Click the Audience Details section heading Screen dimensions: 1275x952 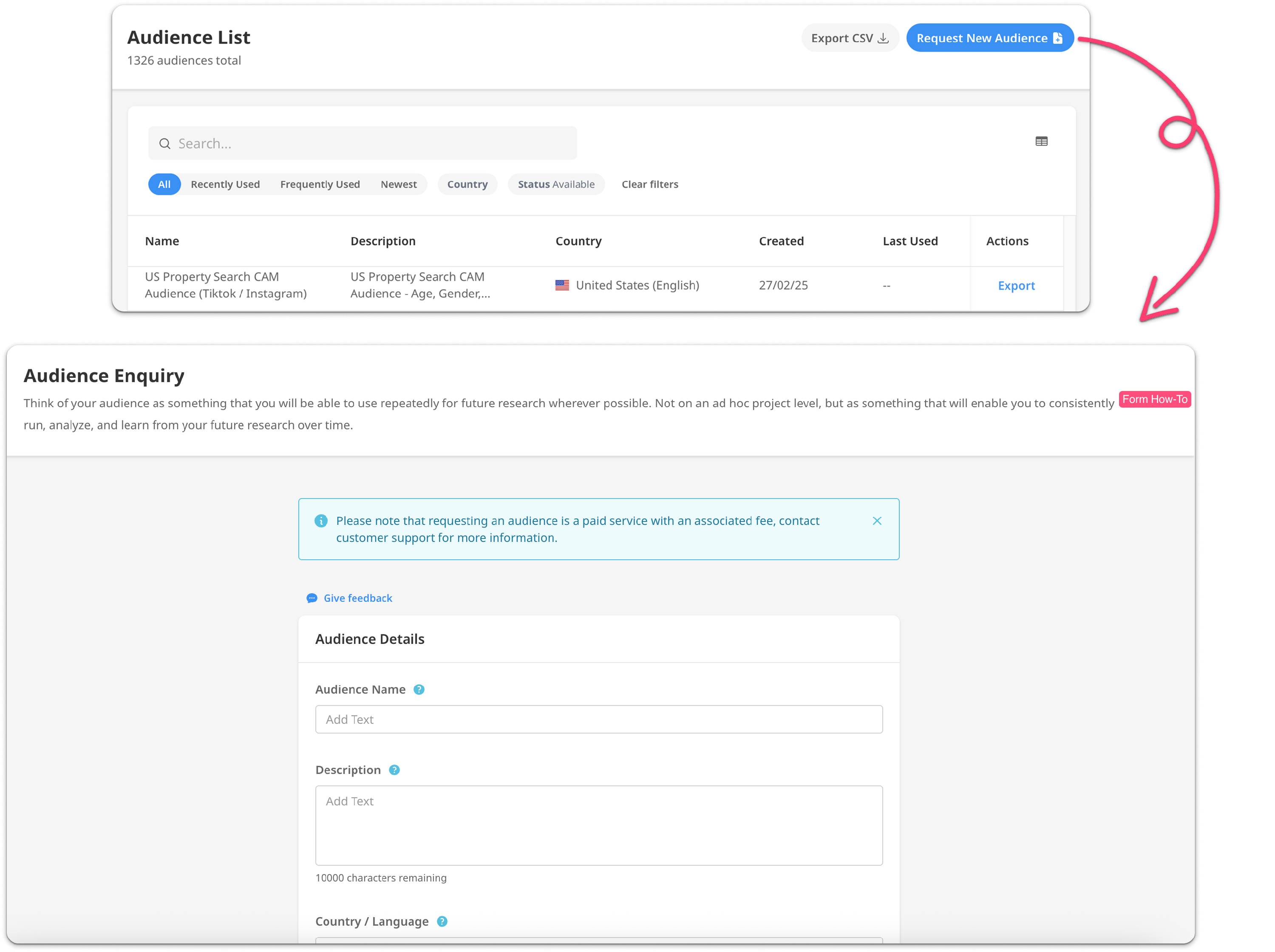tap(369, 639)
